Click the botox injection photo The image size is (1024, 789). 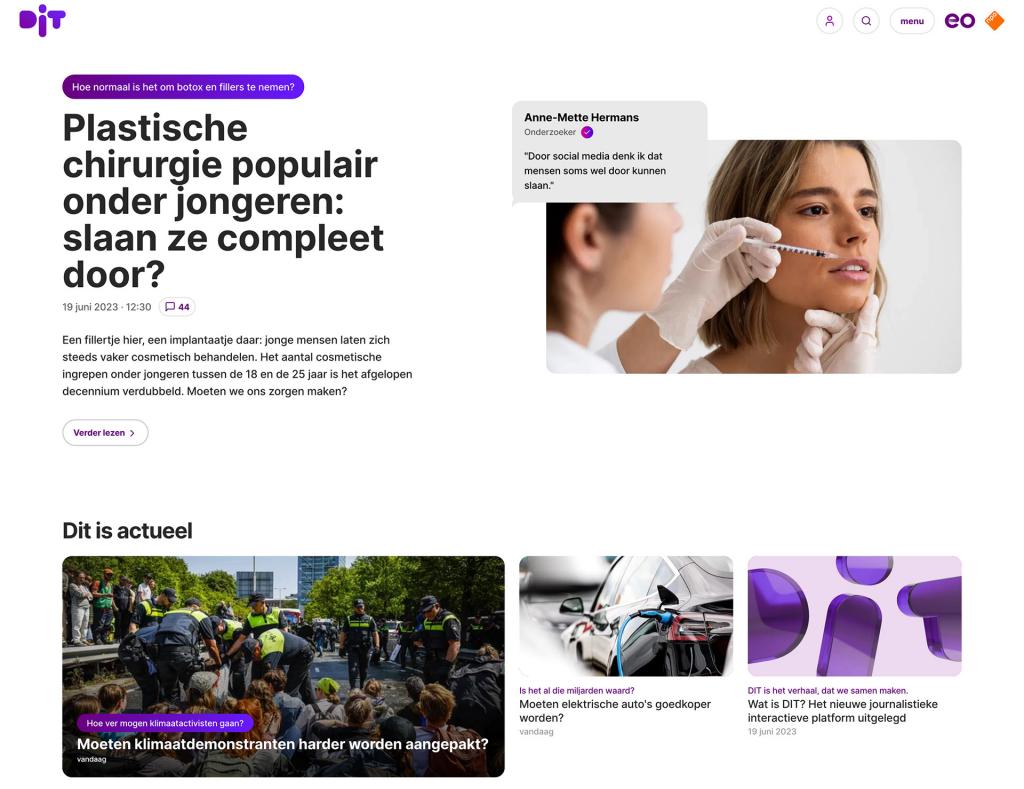point(754,257)
